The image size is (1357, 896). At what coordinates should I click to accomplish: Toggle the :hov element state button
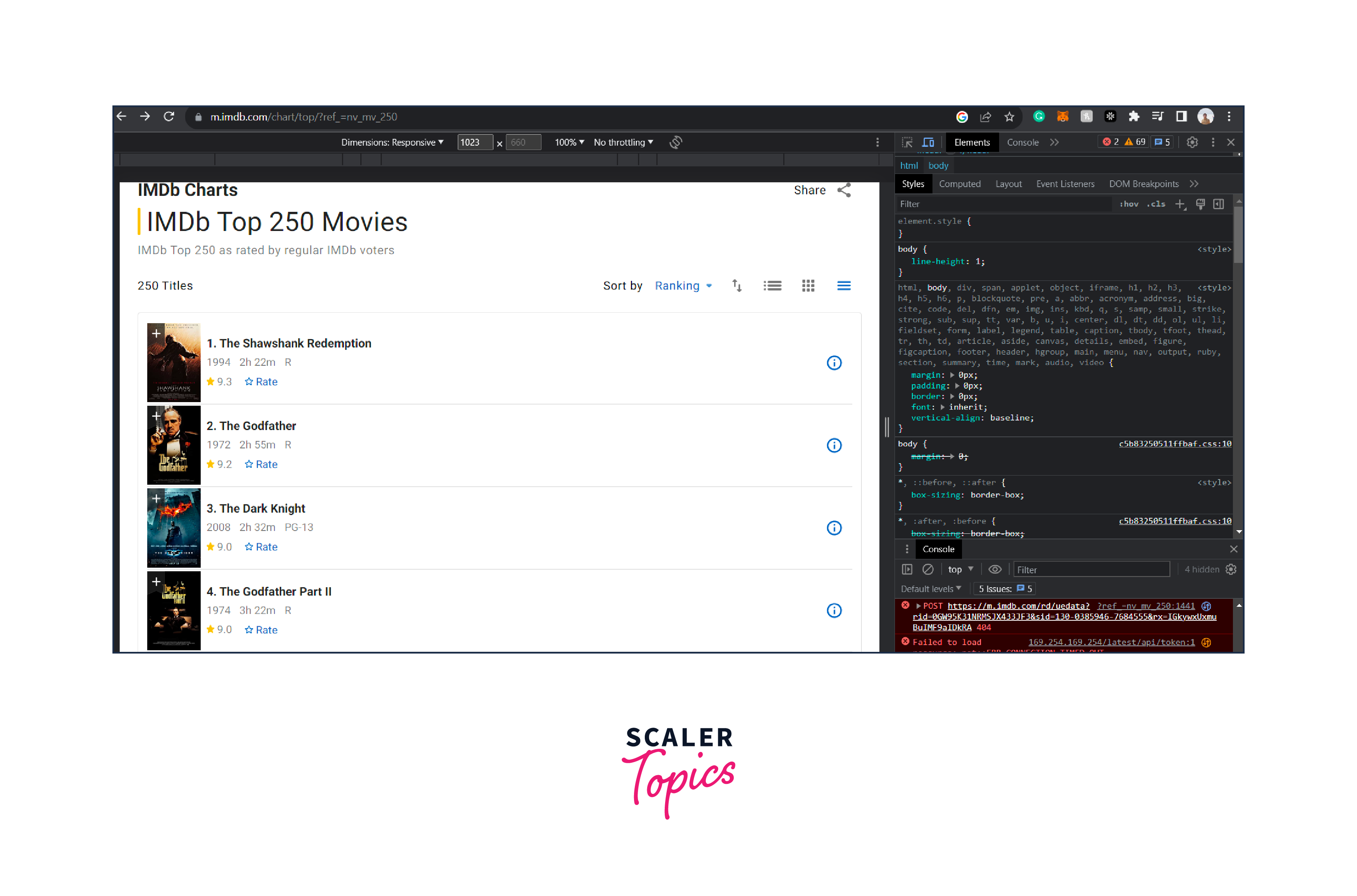1129,204
